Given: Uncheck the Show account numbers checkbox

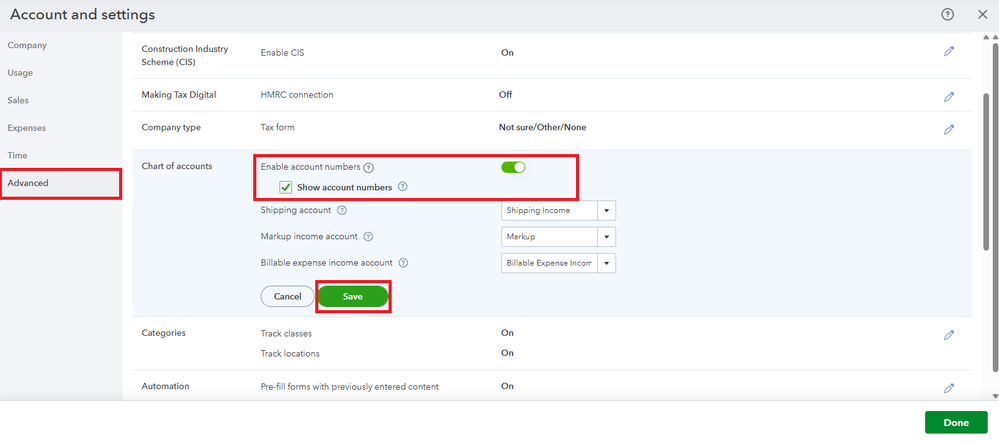Looking at the screenshot, I should [286, 187].
